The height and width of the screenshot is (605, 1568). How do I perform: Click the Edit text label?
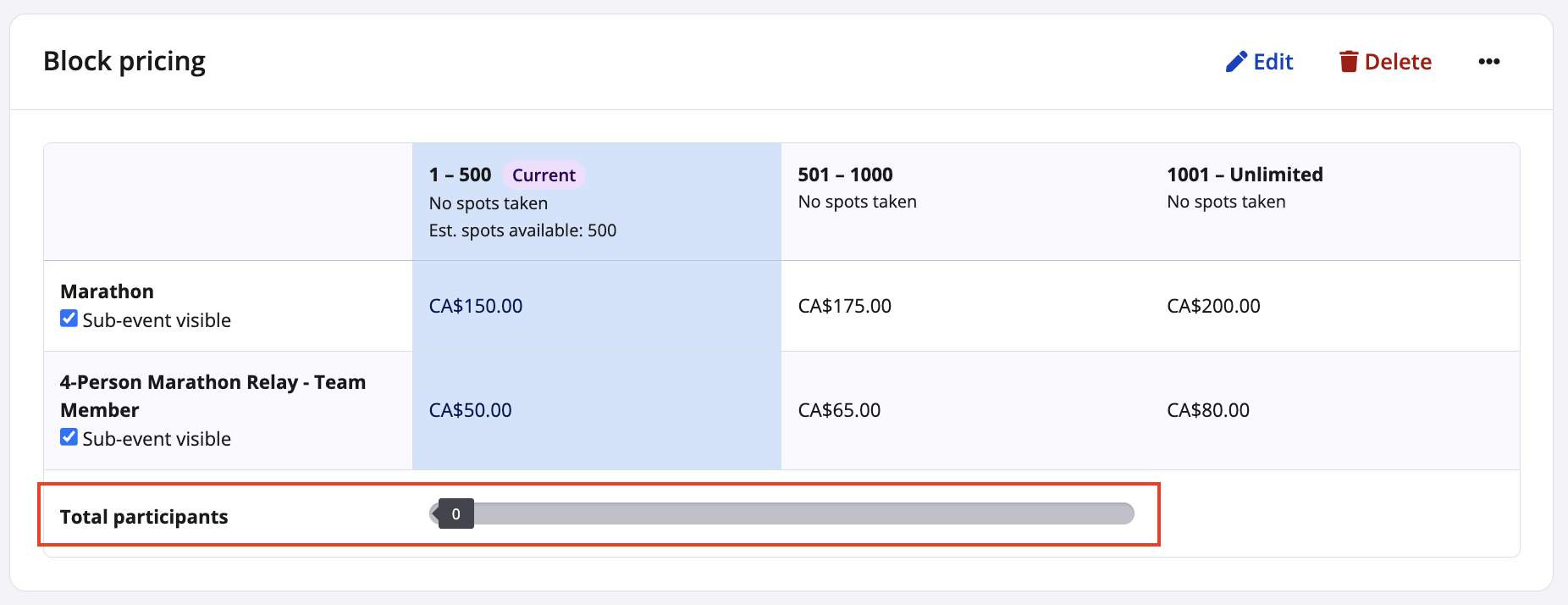(1273, 62)
